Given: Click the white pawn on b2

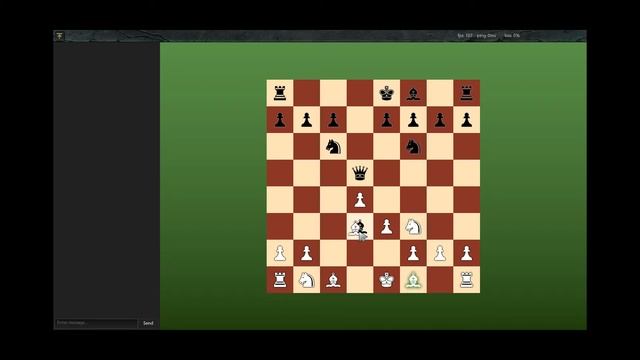Looking at the screenshot, I should click(x=307, y=253).
